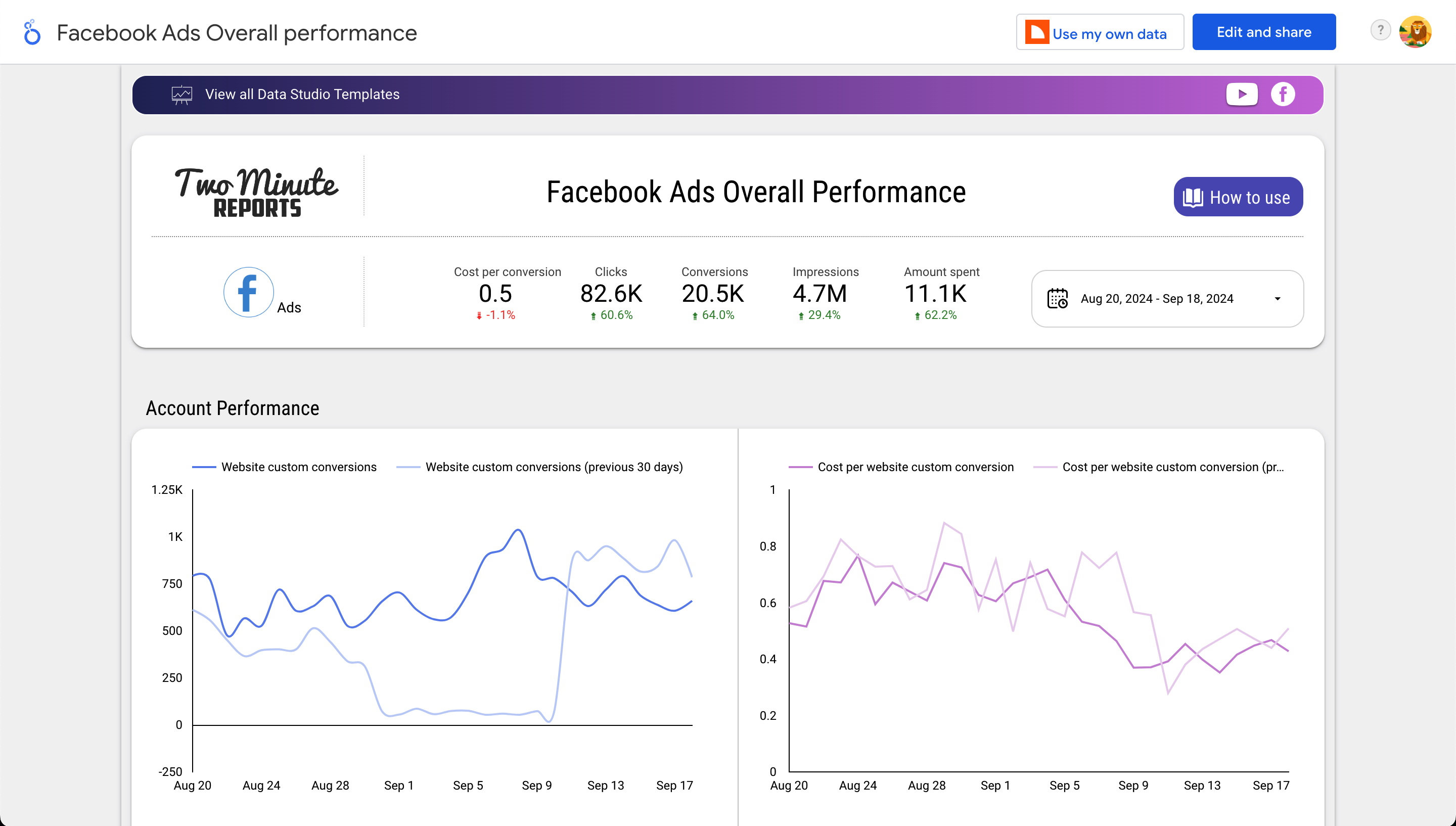Click the 60.6% change value
The width and height of the screenshot is (1456, 826).
(x=617, y=315)
